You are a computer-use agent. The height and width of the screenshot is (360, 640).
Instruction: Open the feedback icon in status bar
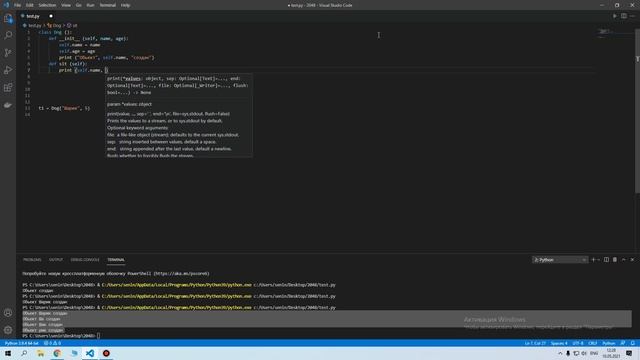(622, 343)
